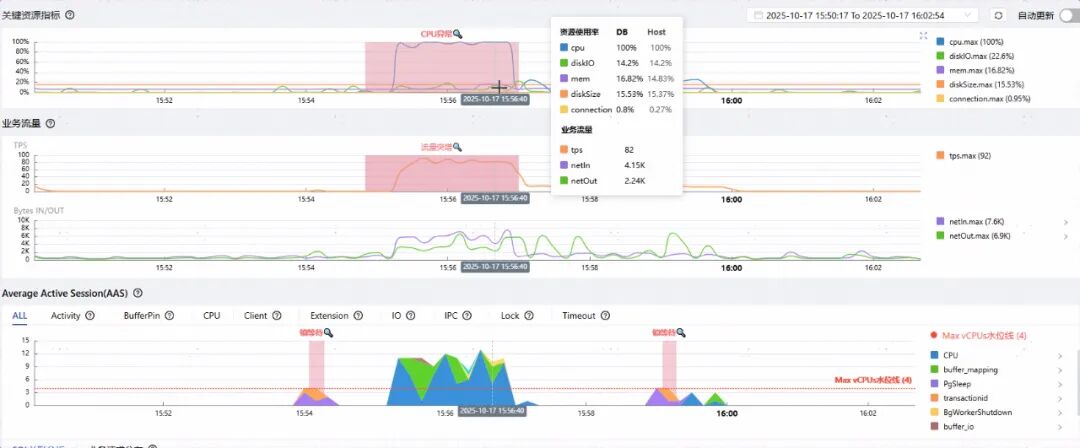This screenshot has height=448, width=1080.
Task: Click buffer_mapping green swatch in AAS legend
Action: pos(935,370)
